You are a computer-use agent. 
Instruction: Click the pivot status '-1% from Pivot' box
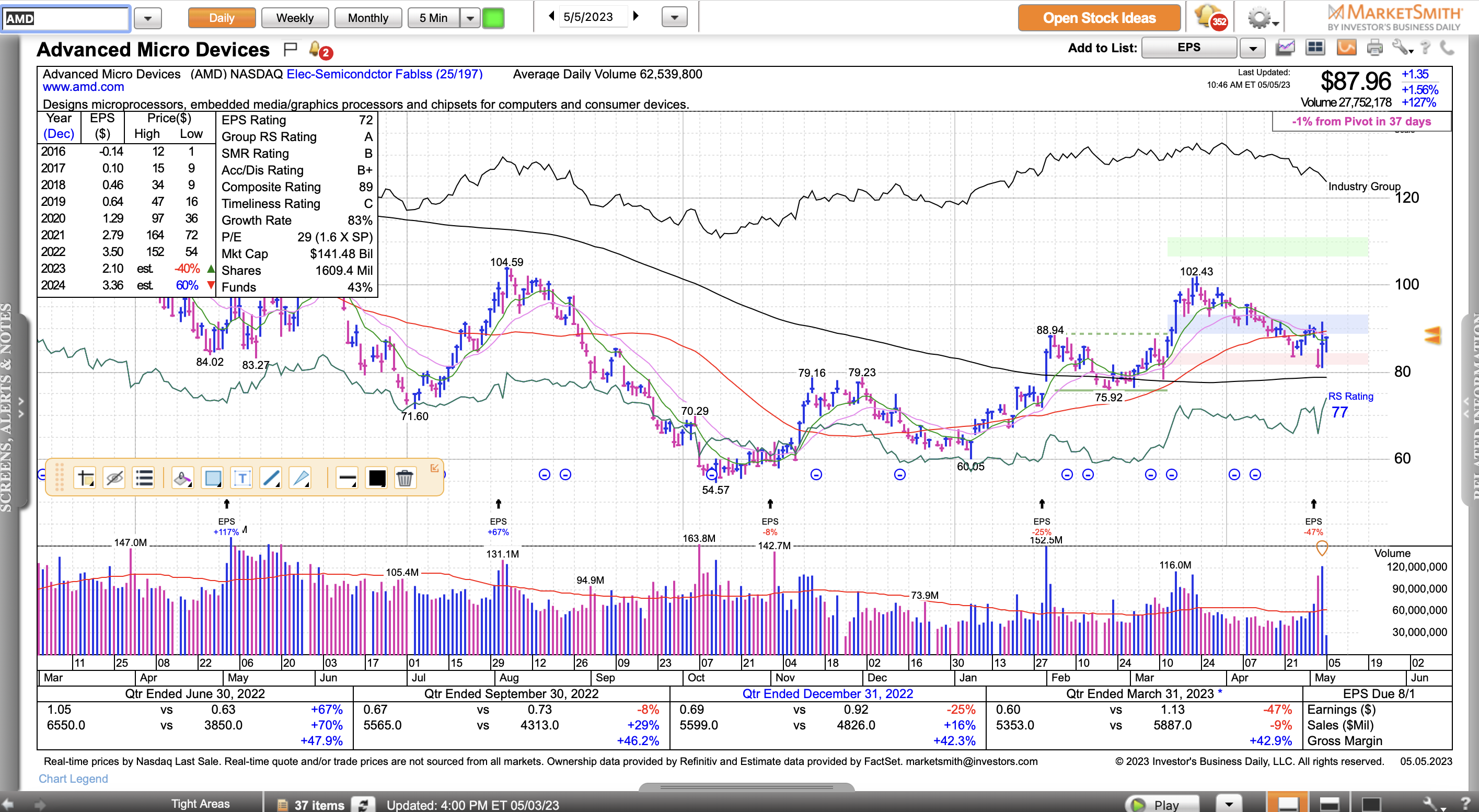(1361, 122)
